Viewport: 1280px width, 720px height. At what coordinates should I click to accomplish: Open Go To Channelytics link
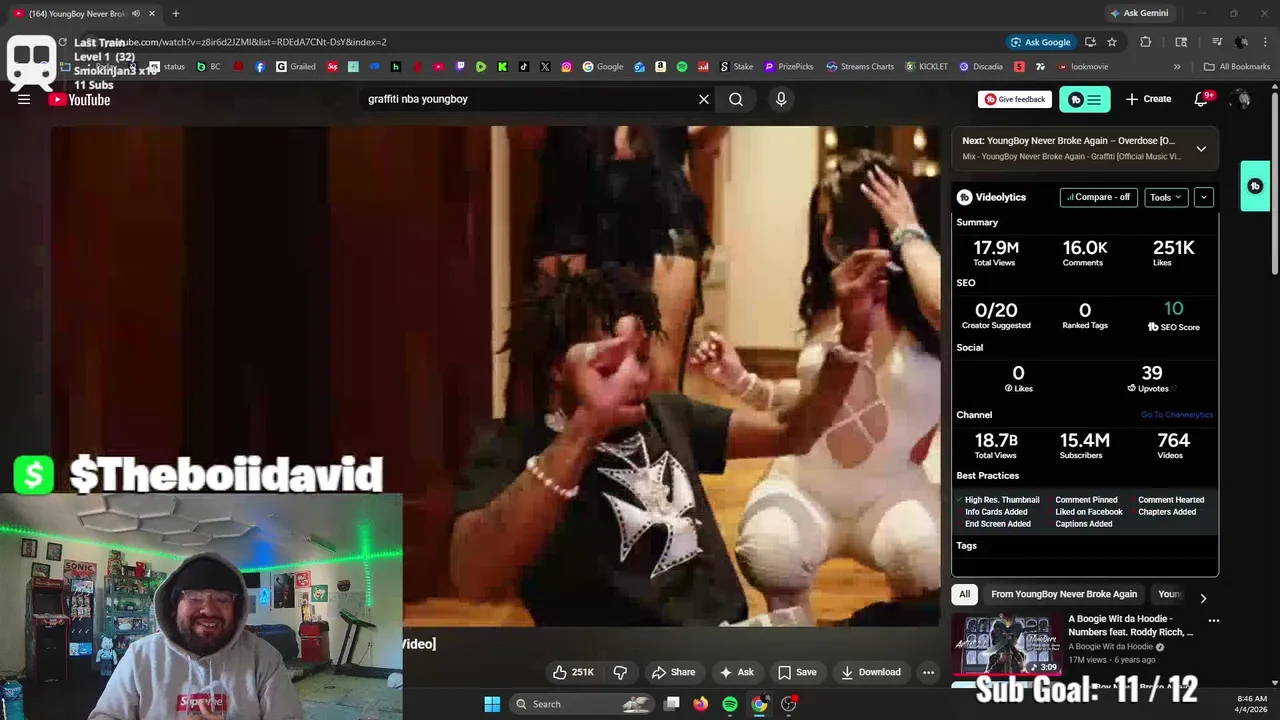click(x=1177, y=415)
